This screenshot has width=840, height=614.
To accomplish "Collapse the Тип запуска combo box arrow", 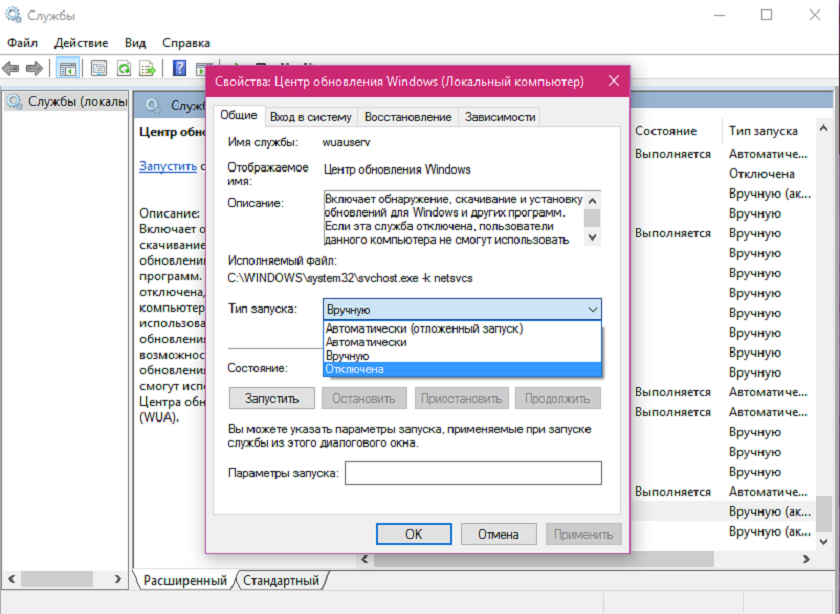I will pos(592,310).
